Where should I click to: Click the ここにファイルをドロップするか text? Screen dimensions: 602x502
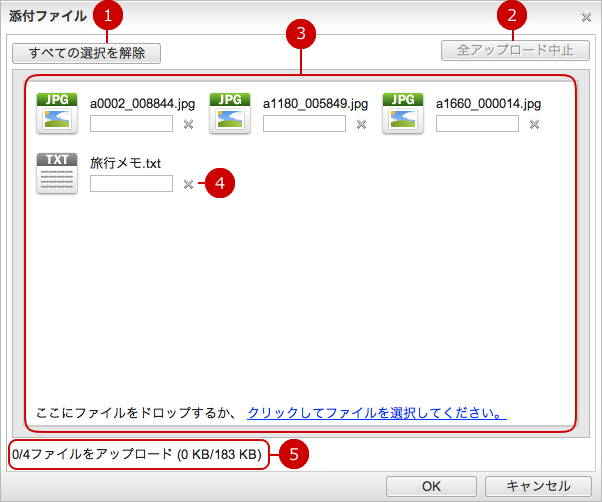pyautogui.click(x=136, y=413)
